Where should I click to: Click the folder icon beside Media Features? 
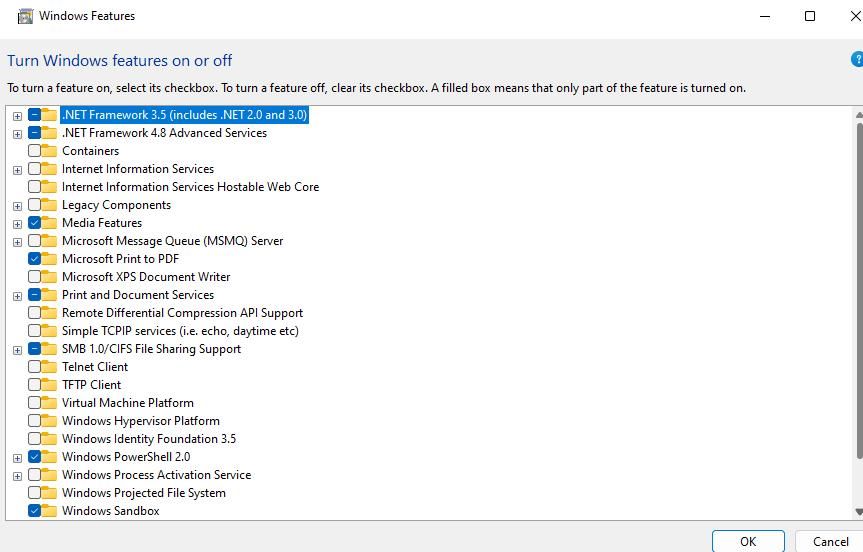pyautogui.click(x=49, y=223)
